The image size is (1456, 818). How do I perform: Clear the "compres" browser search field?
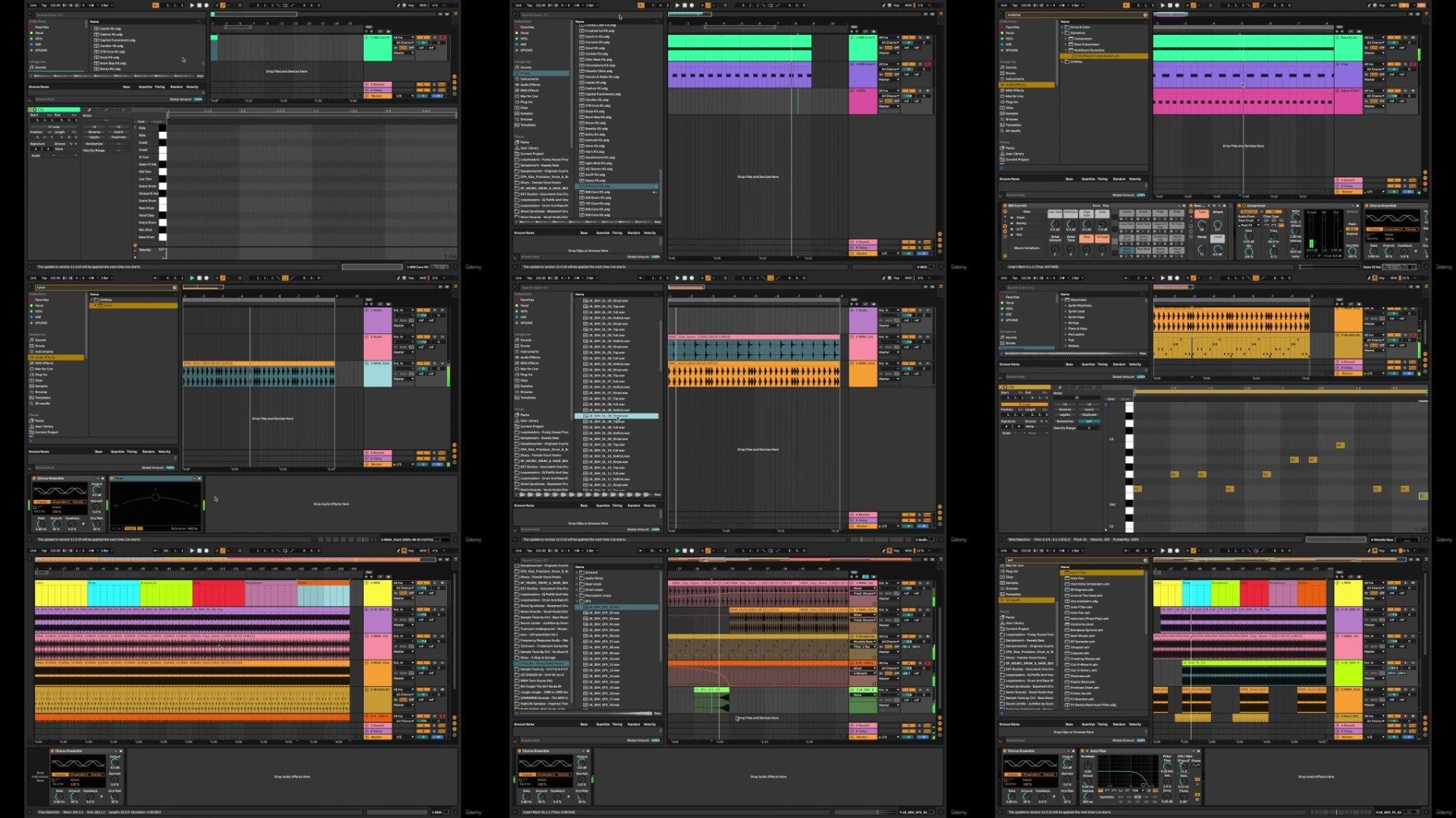[x=1145, y=15]
